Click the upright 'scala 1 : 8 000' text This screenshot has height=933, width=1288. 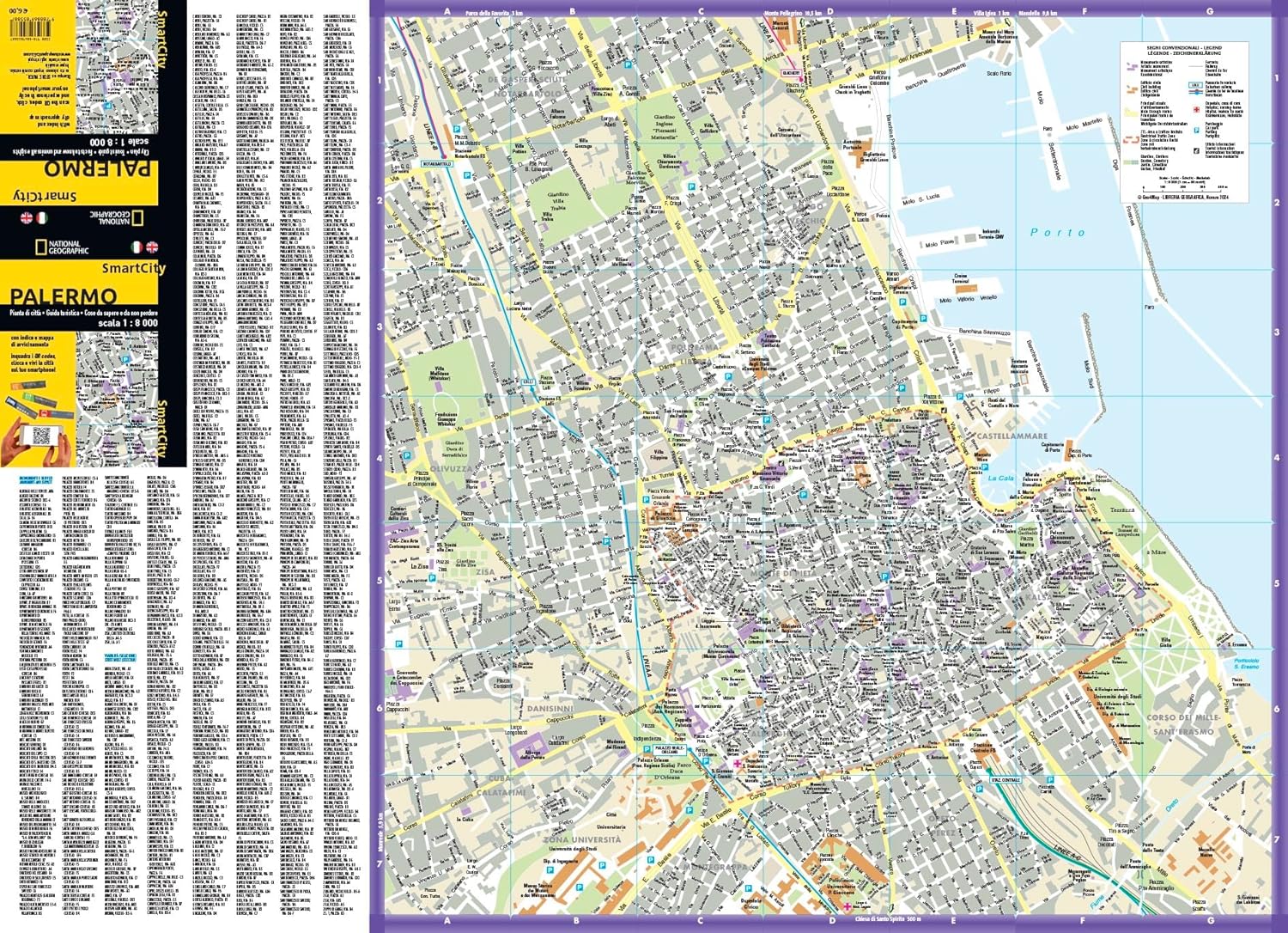(128, 324)
